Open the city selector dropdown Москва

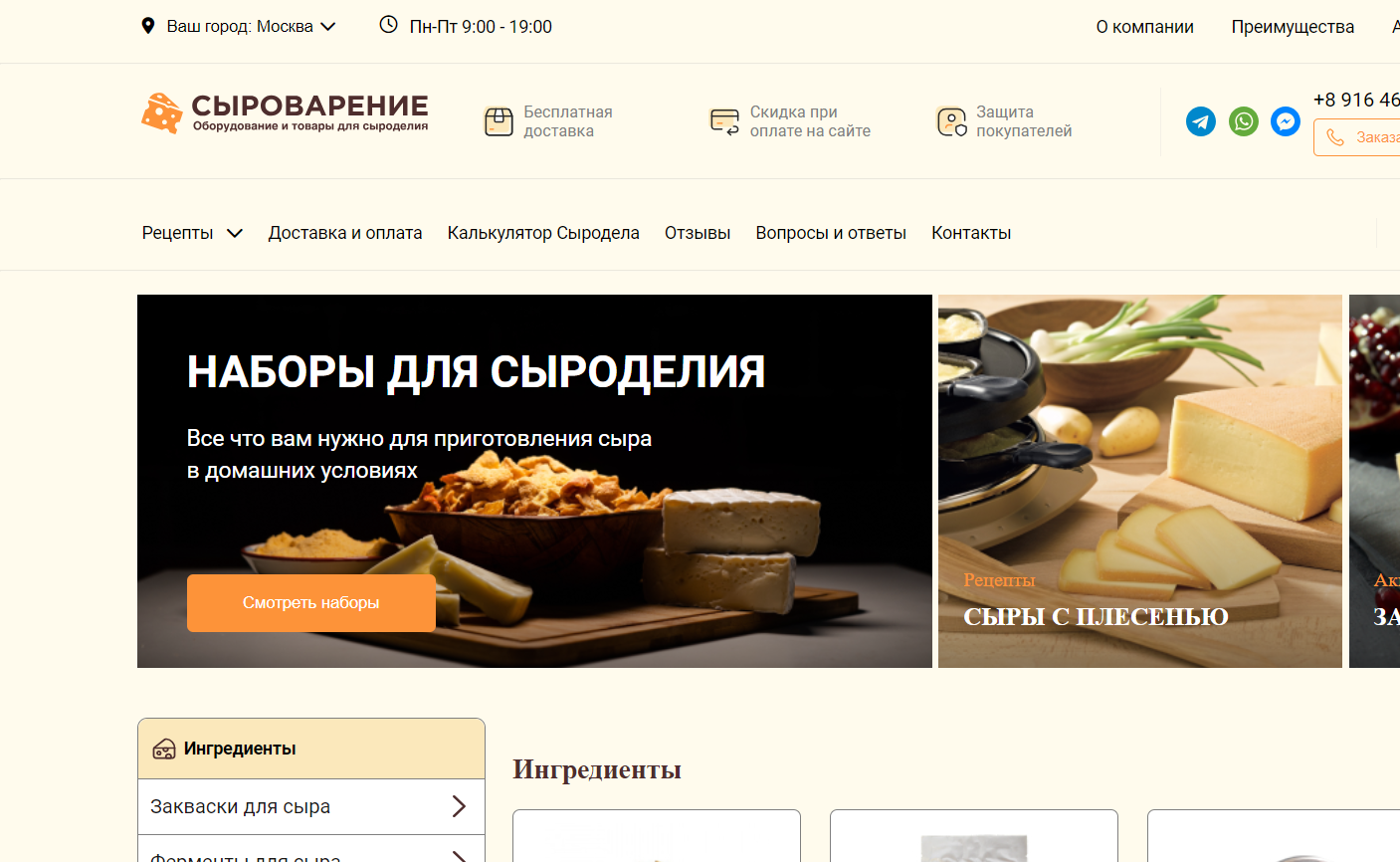pos(252,26)
